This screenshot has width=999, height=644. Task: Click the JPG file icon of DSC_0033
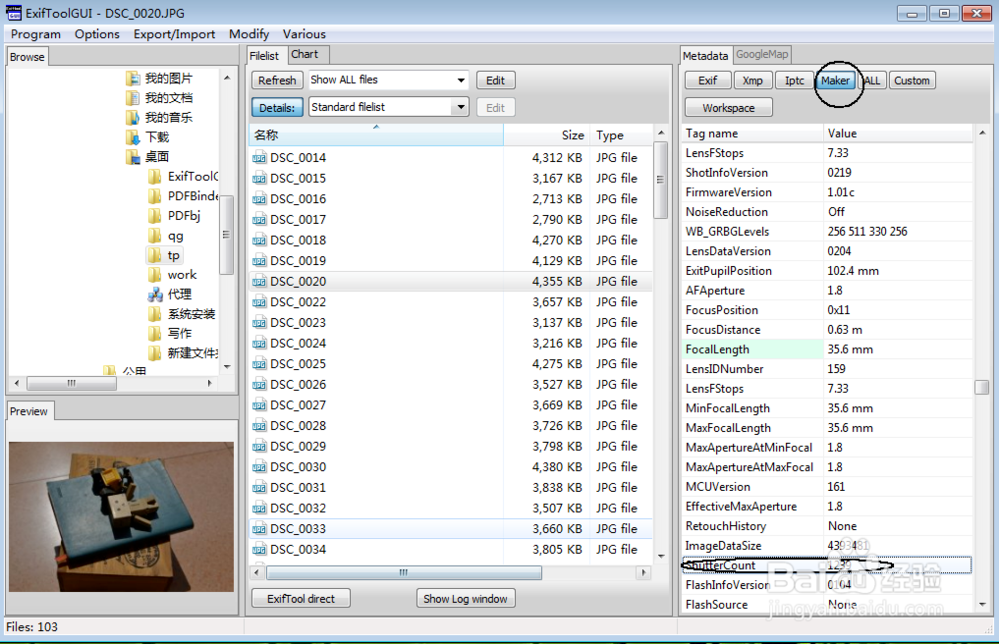259,529
